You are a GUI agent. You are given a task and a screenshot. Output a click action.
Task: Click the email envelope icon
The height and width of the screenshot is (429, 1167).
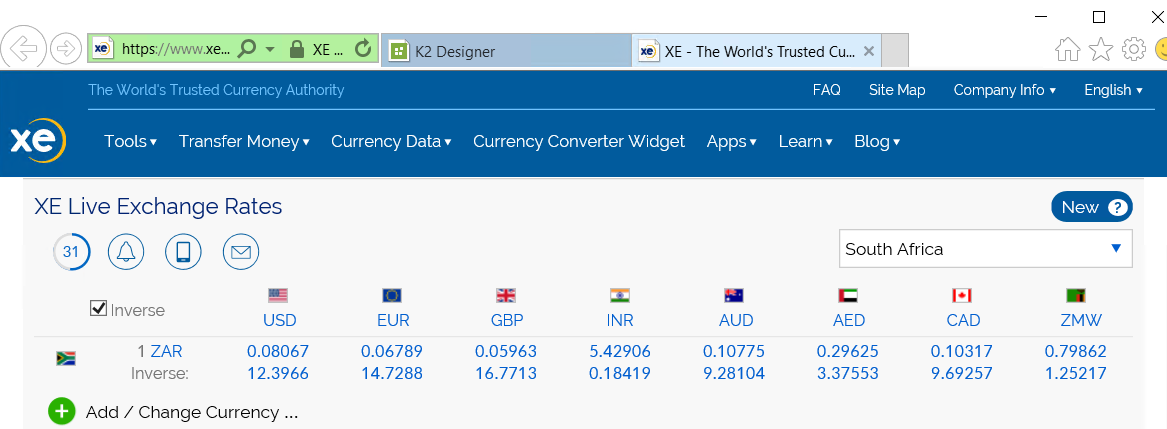pyautogui.click(x=240, y=252)
